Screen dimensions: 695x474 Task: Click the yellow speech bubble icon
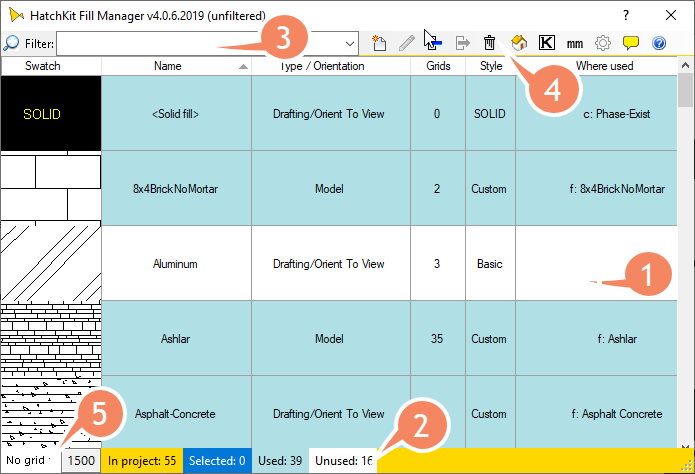tap(631, 43)
